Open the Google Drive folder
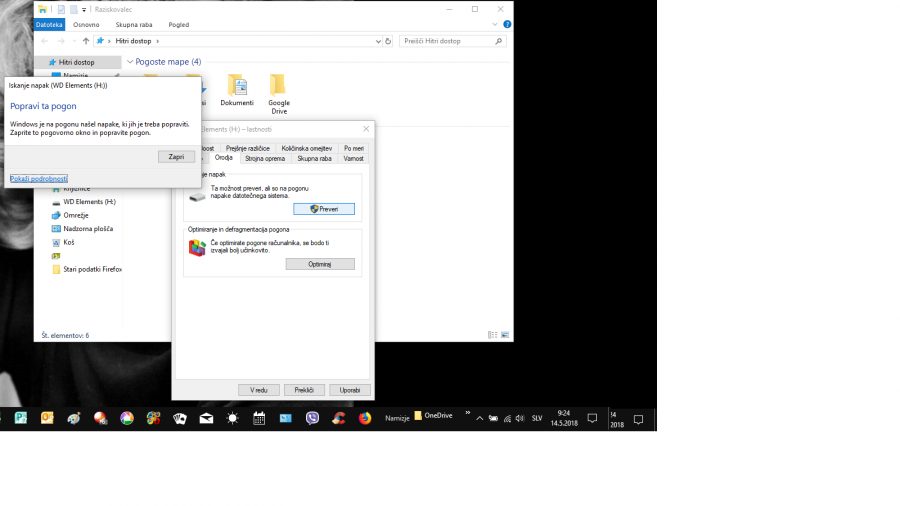This screenshot has width=900, height=506. click(278, 85)
